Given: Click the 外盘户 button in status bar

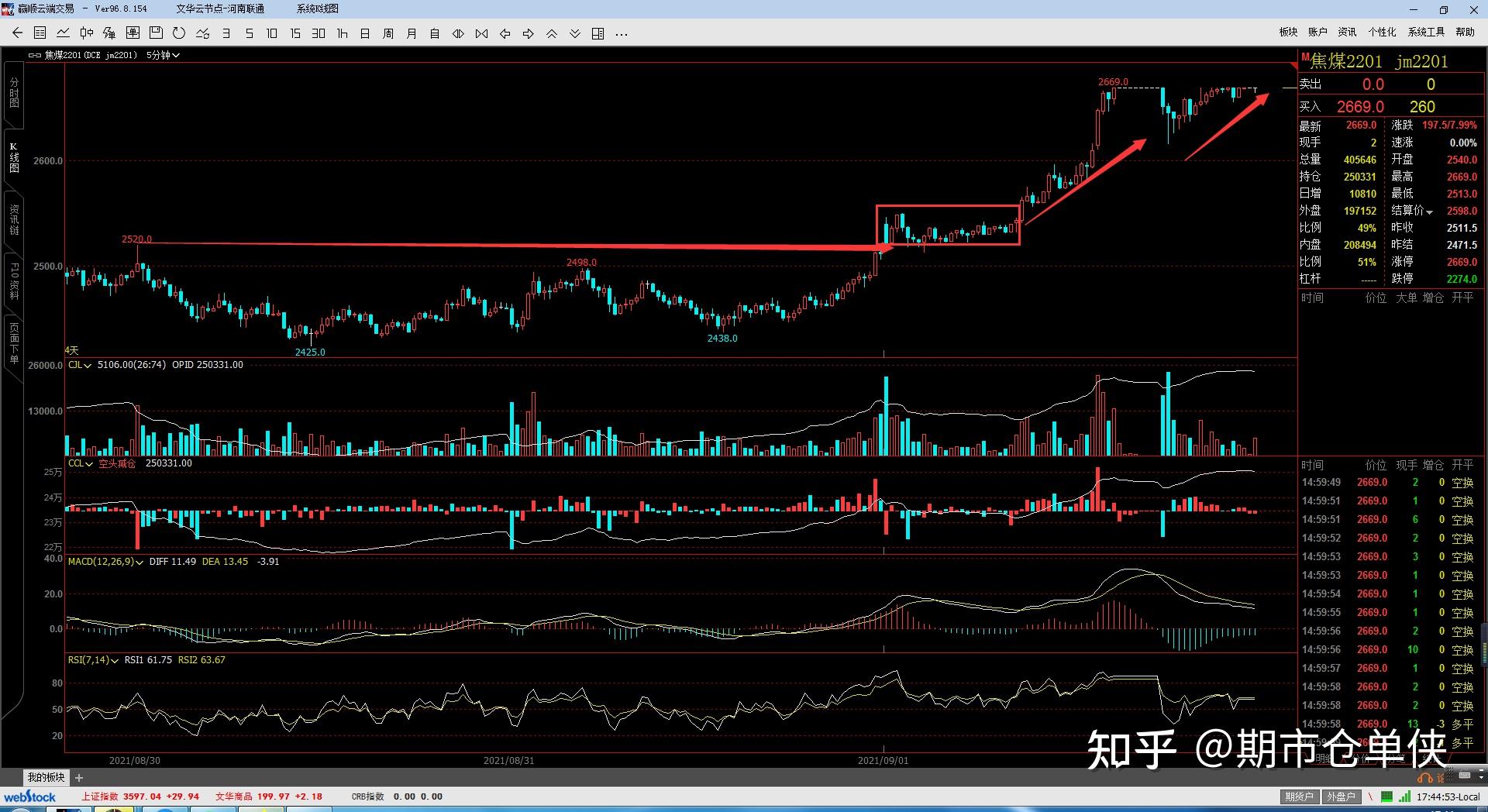Looking at the screenshot, I should [x=1341, y=797].
